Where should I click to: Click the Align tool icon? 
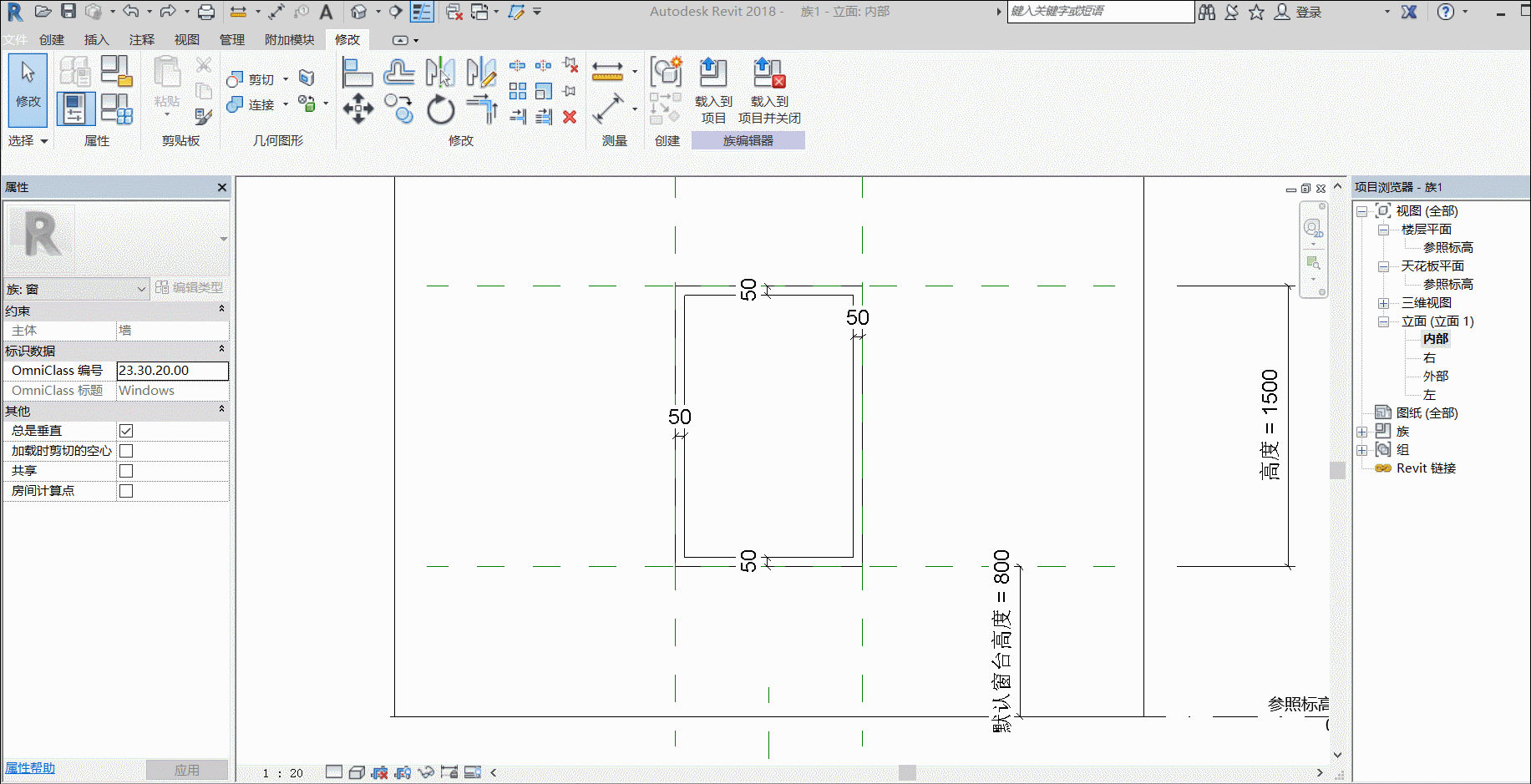[357, 73]
